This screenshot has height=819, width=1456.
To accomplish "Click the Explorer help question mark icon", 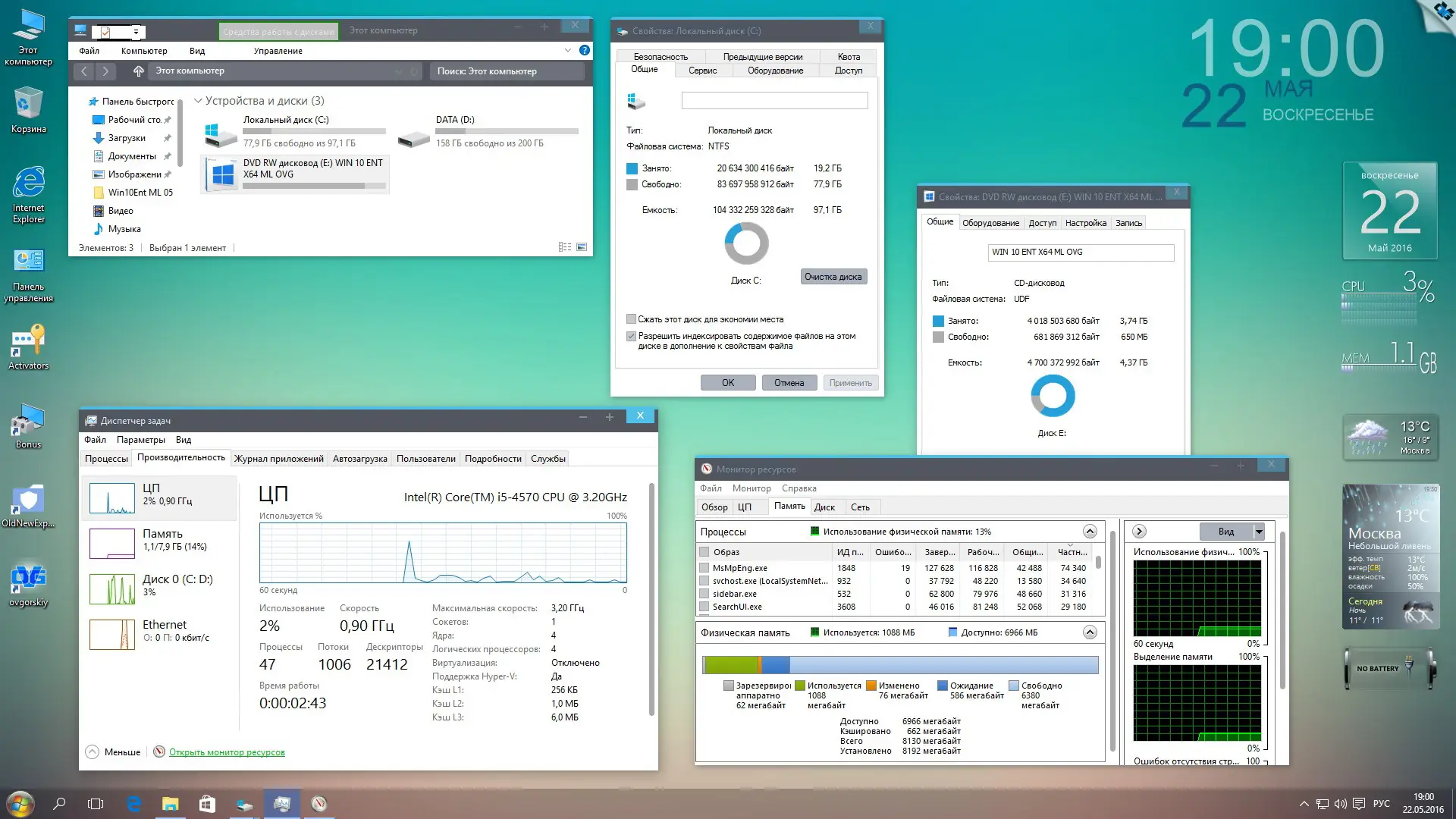I will click(584, 50).
